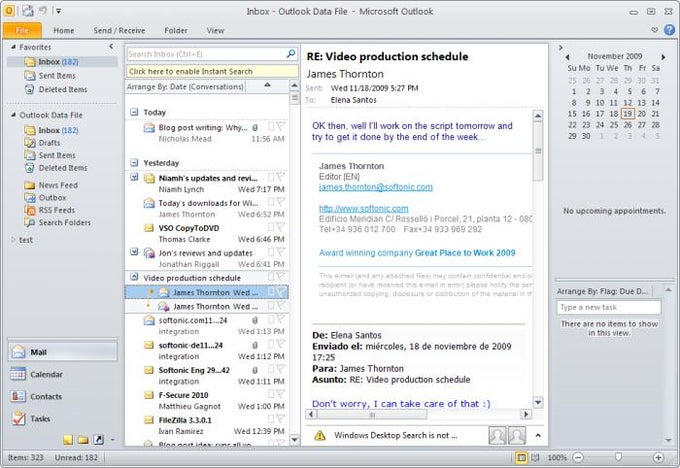
Task: Expand Jon's reviews and updates conversation
Action: coord(134,252)
